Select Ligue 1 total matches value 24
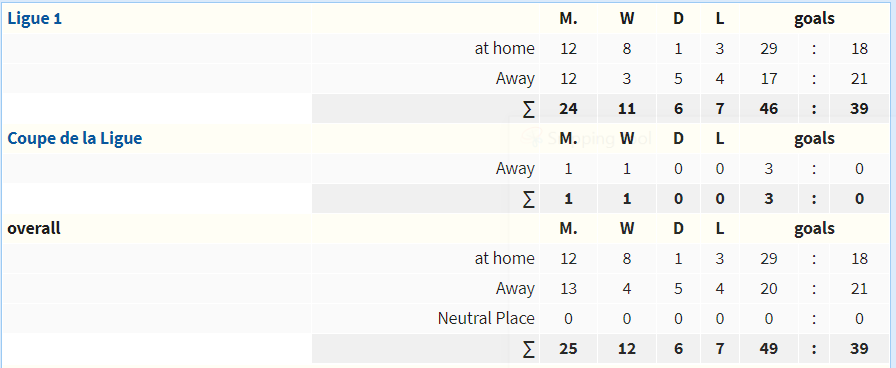The height and width of the screenshot is (368, 896). (x=569, y=109)
